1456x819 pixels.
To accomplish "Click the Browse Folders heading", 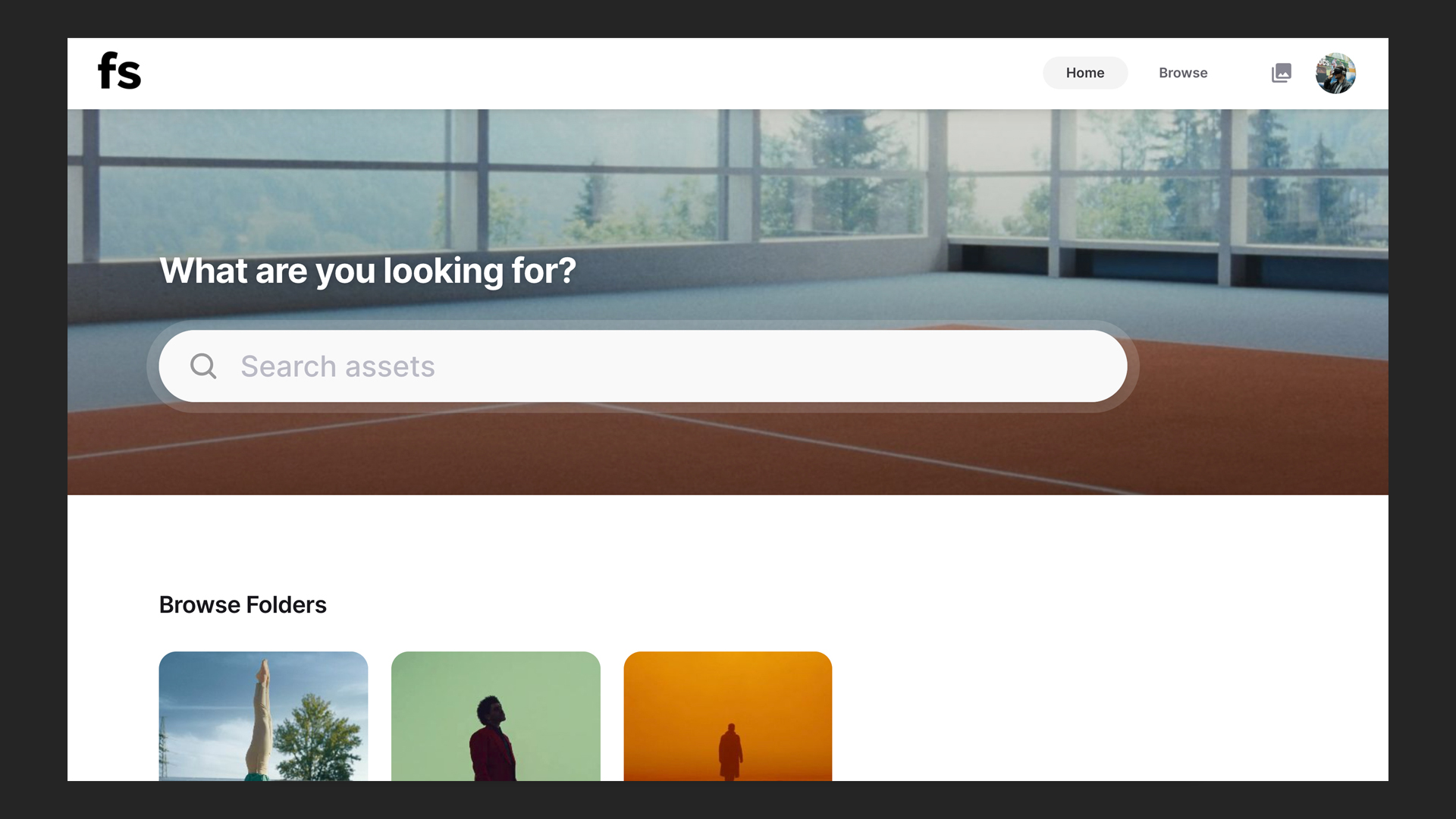I will (243, 604).
